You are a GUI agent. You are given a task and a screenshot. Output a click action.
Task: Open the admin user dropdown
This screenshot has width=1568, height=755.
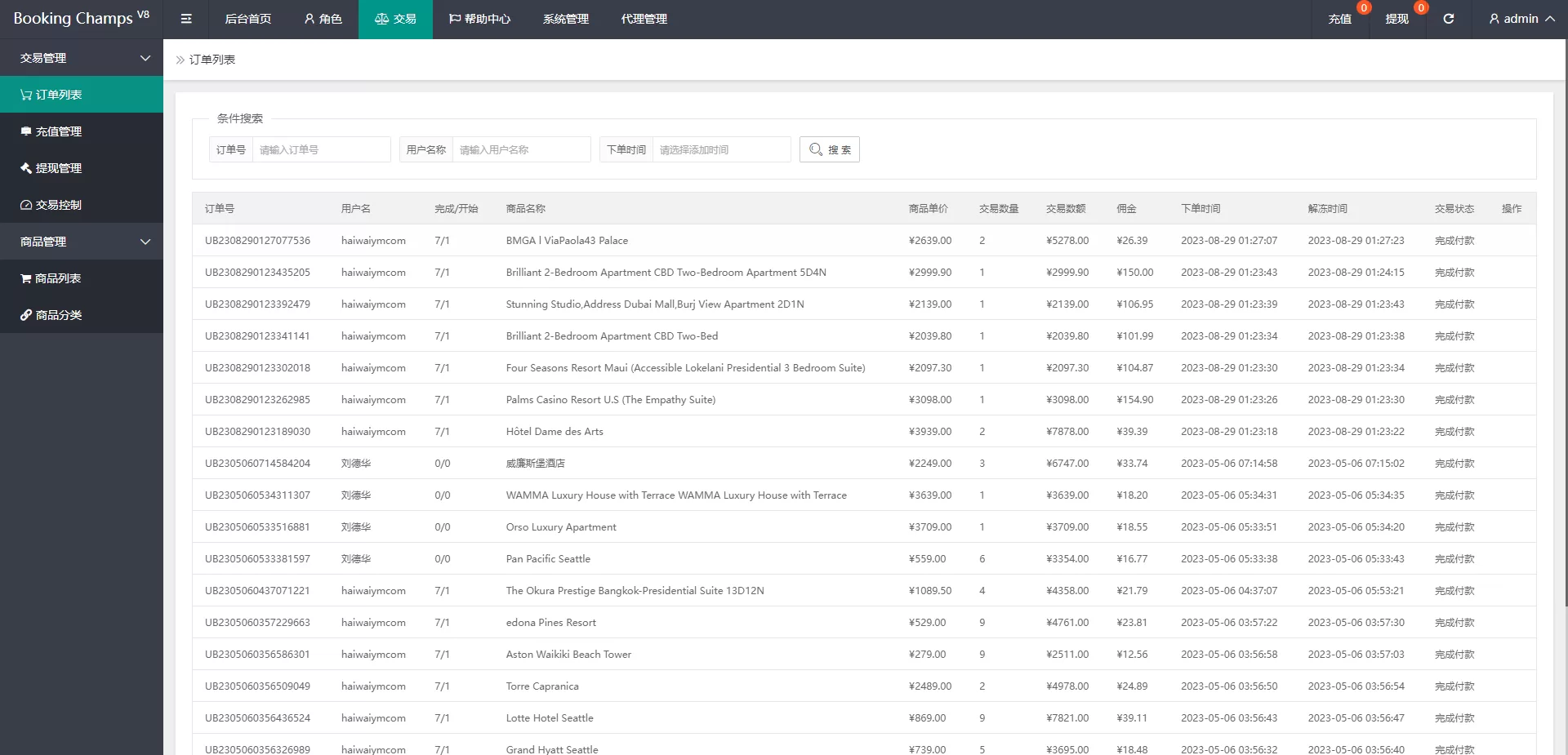click(x=1521, y=19)
